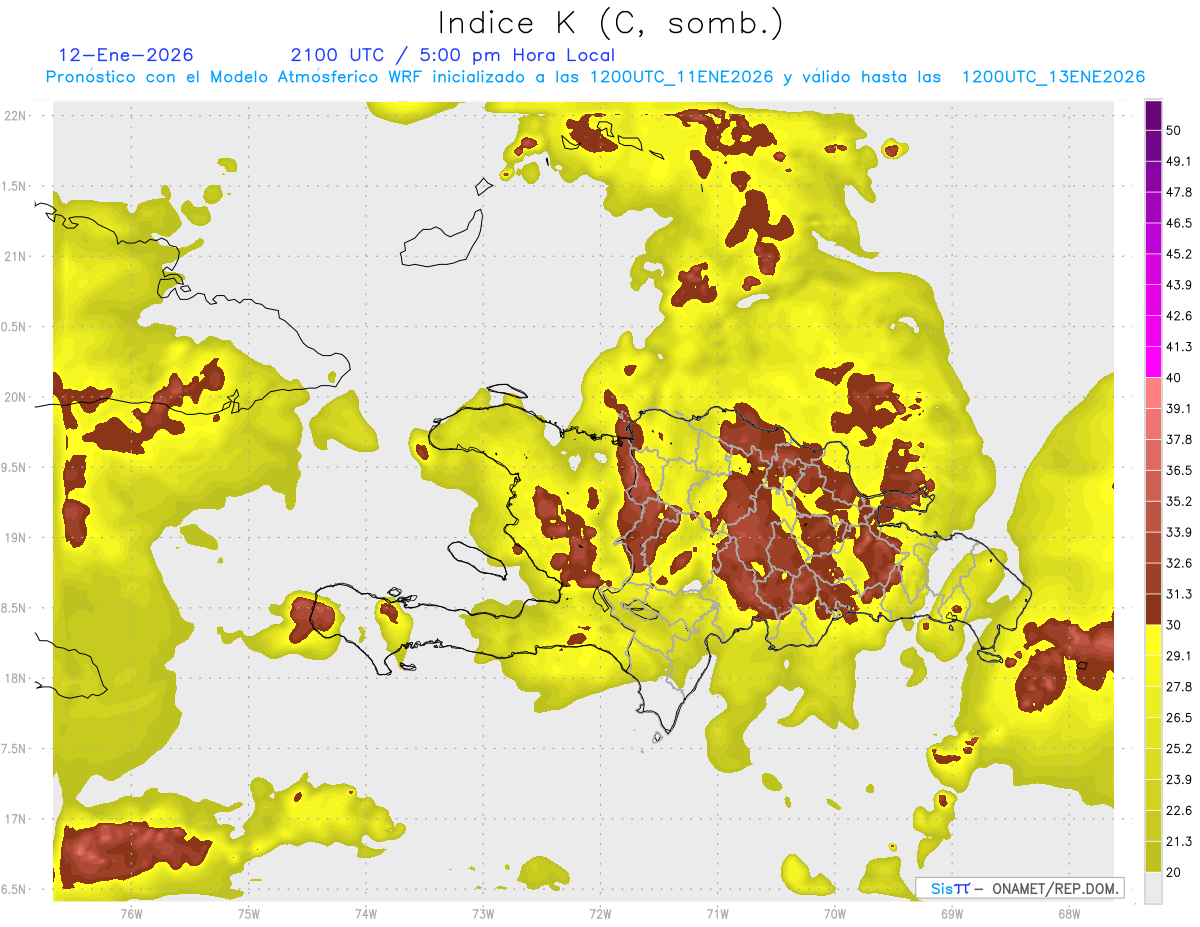Click the colorbar value "26.5"
This screenshot has height=927, width=1200.
coord(1179,718)
